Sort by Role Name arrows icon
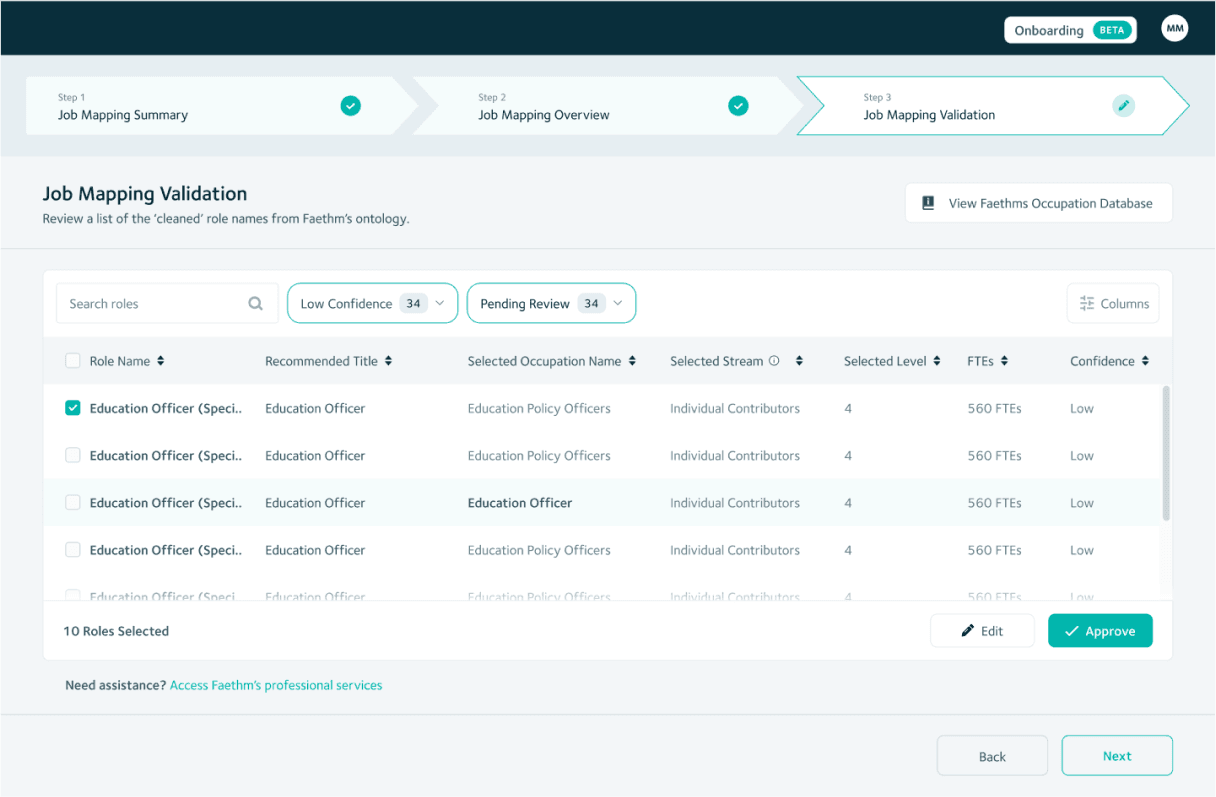The height and width of the screenshot is (797, 1216). [x=161, y=361]
